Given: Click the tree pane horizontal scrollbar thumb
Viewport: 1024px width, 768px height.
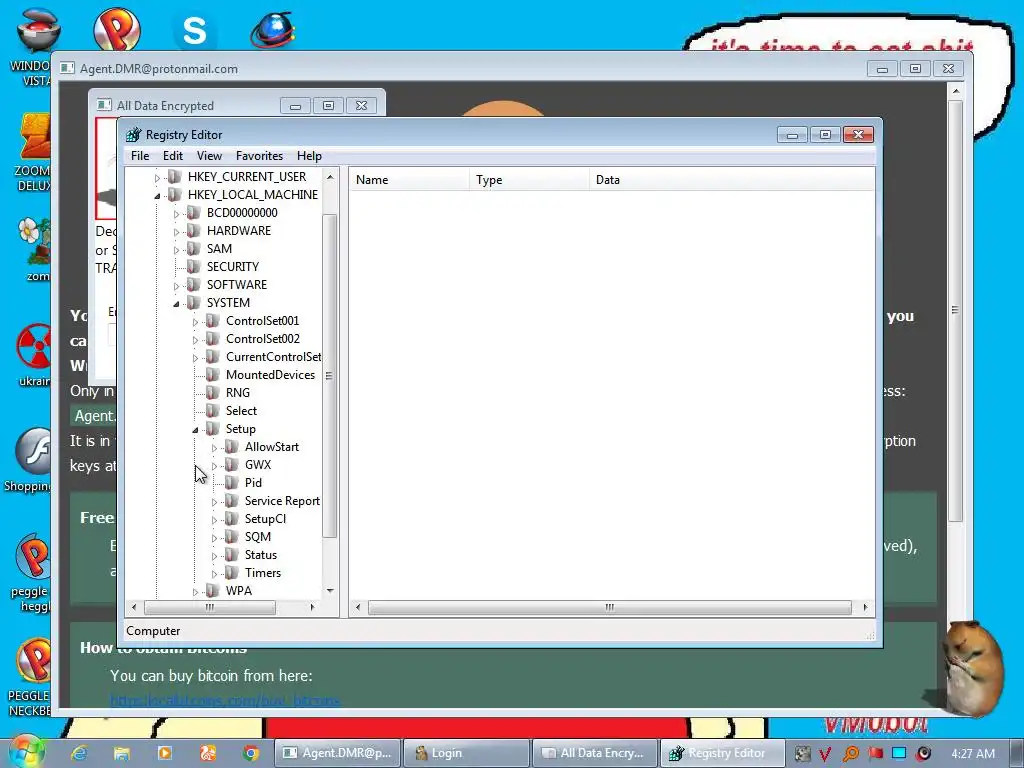Looking at the screenshot, I should click(x=210, y=607).
